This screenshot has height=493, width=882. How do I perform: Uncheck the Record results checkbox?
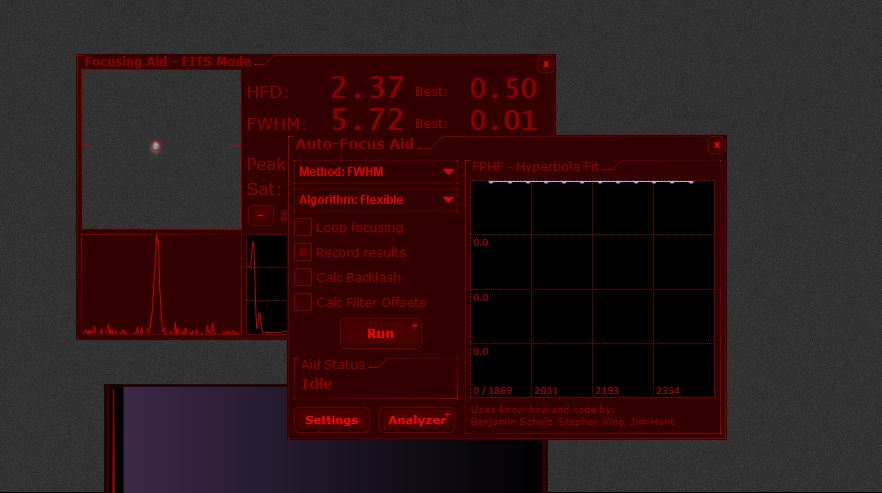tap(303, 252)
